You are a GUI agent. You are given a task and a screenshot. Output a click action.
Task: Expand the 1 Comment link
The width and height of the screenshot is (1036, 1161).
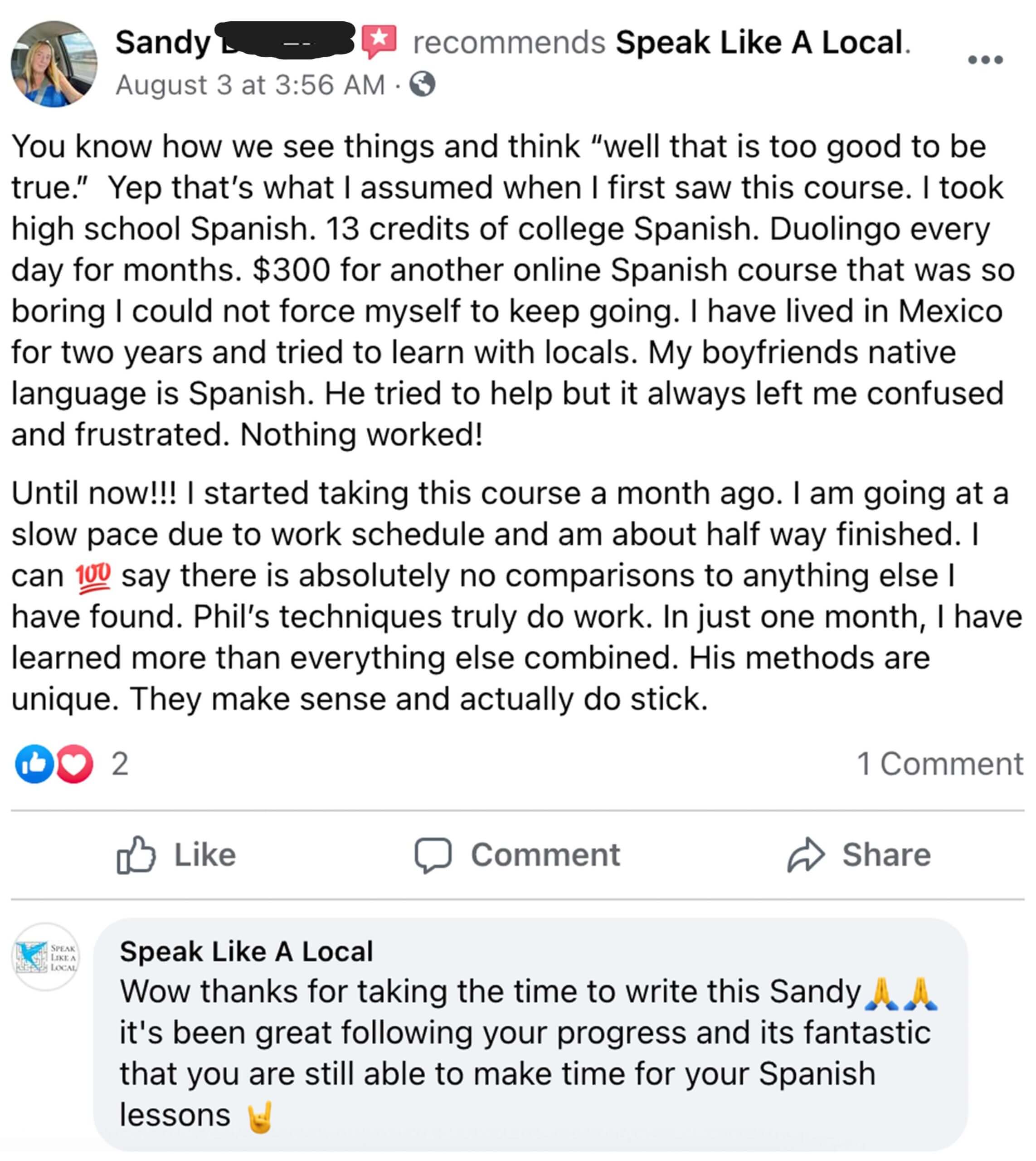point(940,764)
